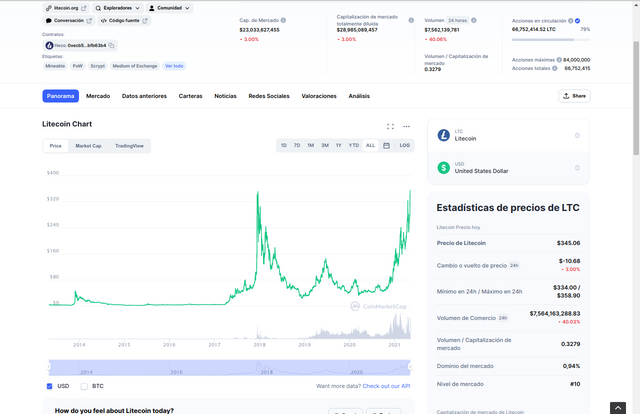The width and height of the screenshot is (640, 414).
Task: Click the Heco contract logo icon
Action: (x=49, y=45)
